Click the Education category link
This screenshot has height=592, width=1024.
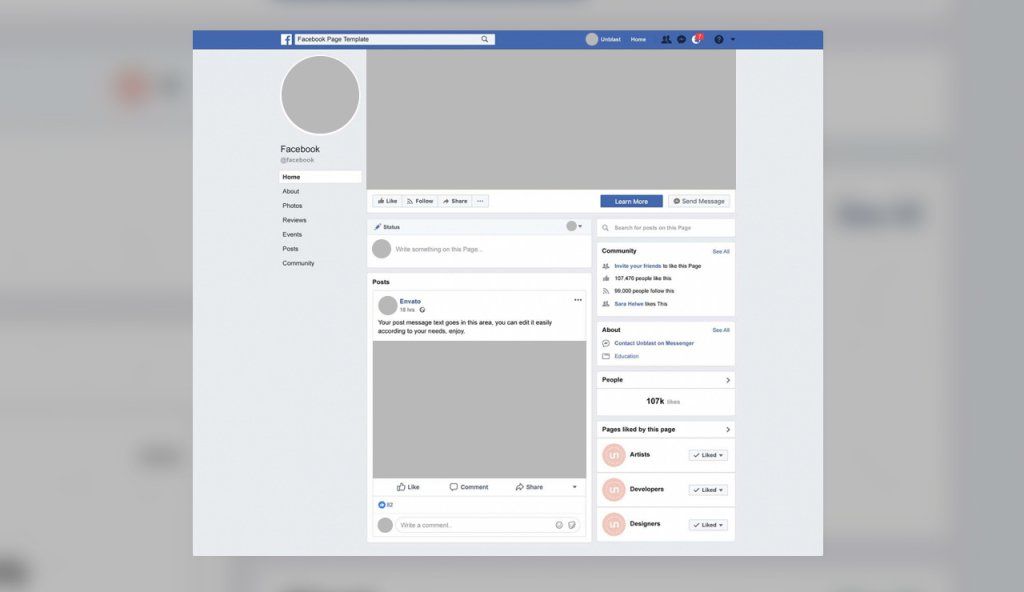point(626,356)
